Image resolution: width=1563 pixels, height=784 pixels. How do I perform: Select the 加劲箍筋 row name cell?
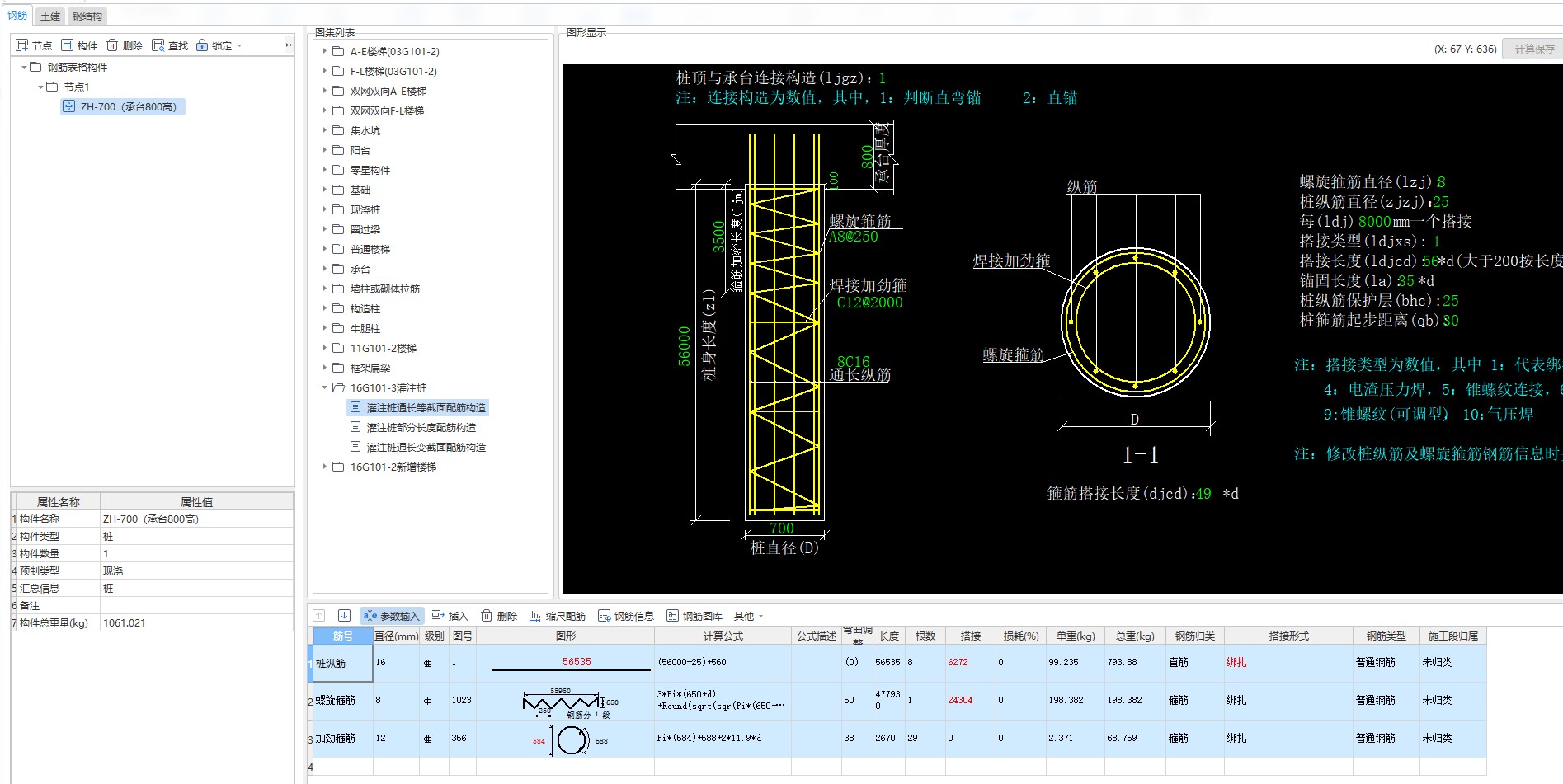[342, 739]
